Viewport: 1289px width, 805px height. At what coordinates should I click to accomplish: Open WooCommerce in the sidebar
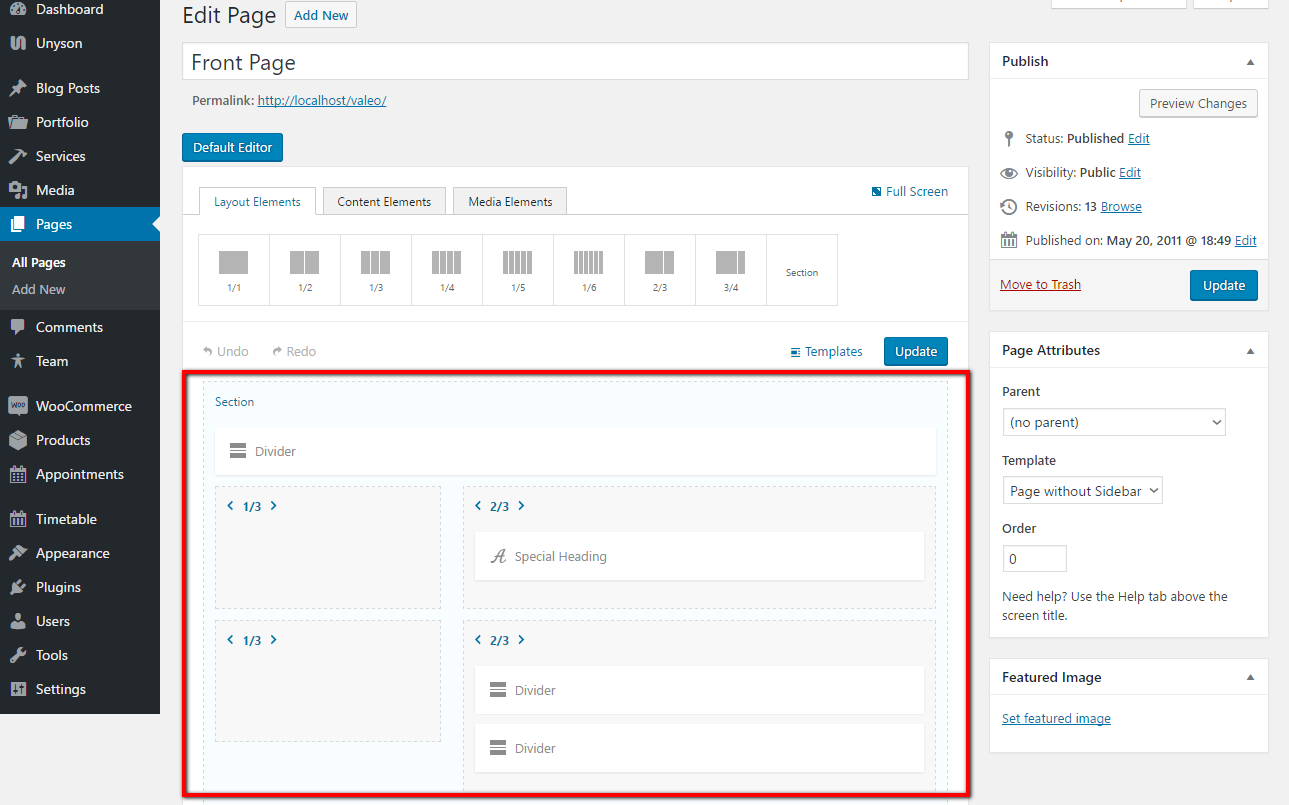83,406
